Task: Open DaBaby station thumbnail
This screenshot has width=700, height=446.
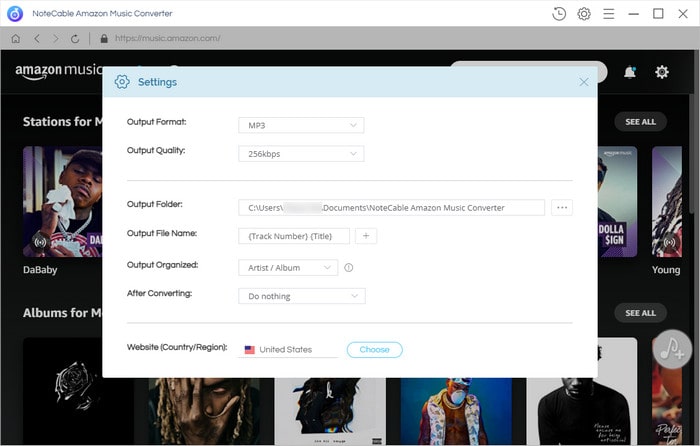Action: (62, 202)
